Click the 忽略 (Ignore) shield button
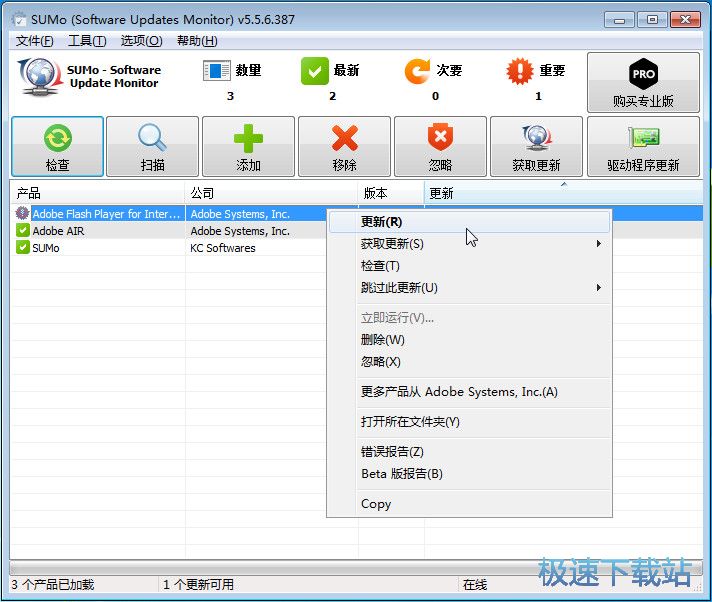The image size is (712, 602). click(x=440, y=146)
